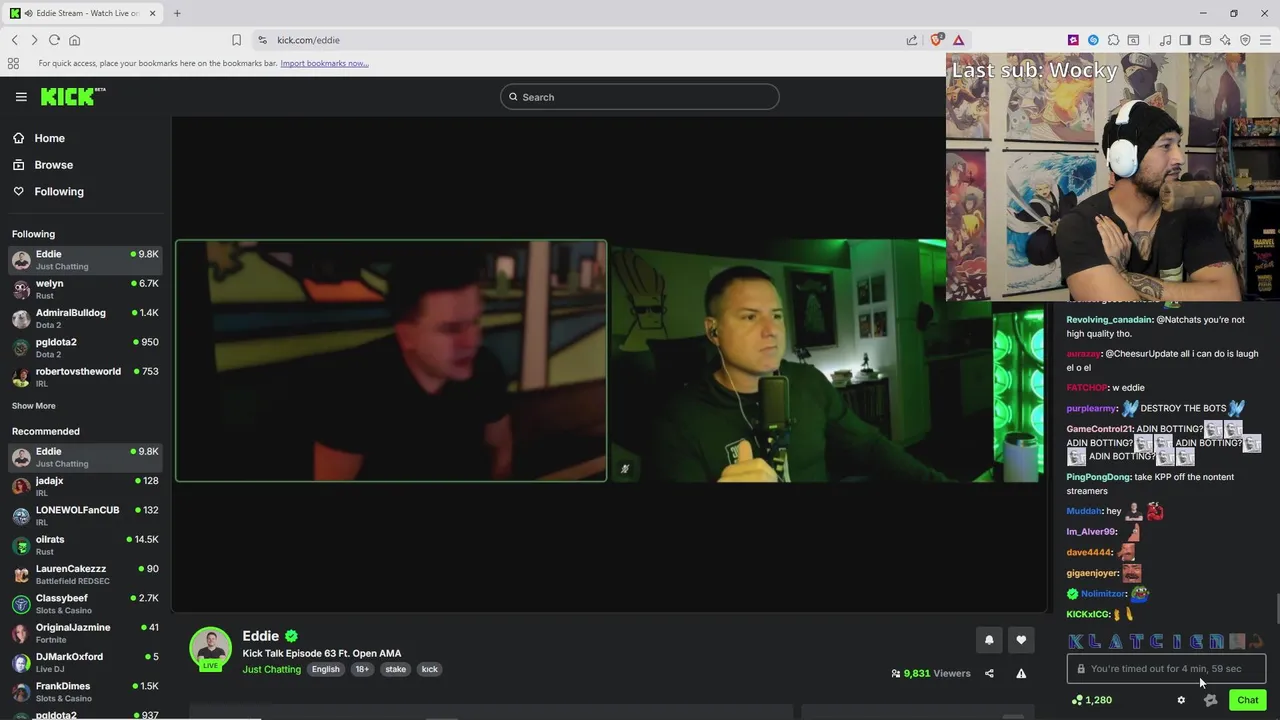Click the channel points 1,280 balance

point(1091,700)
